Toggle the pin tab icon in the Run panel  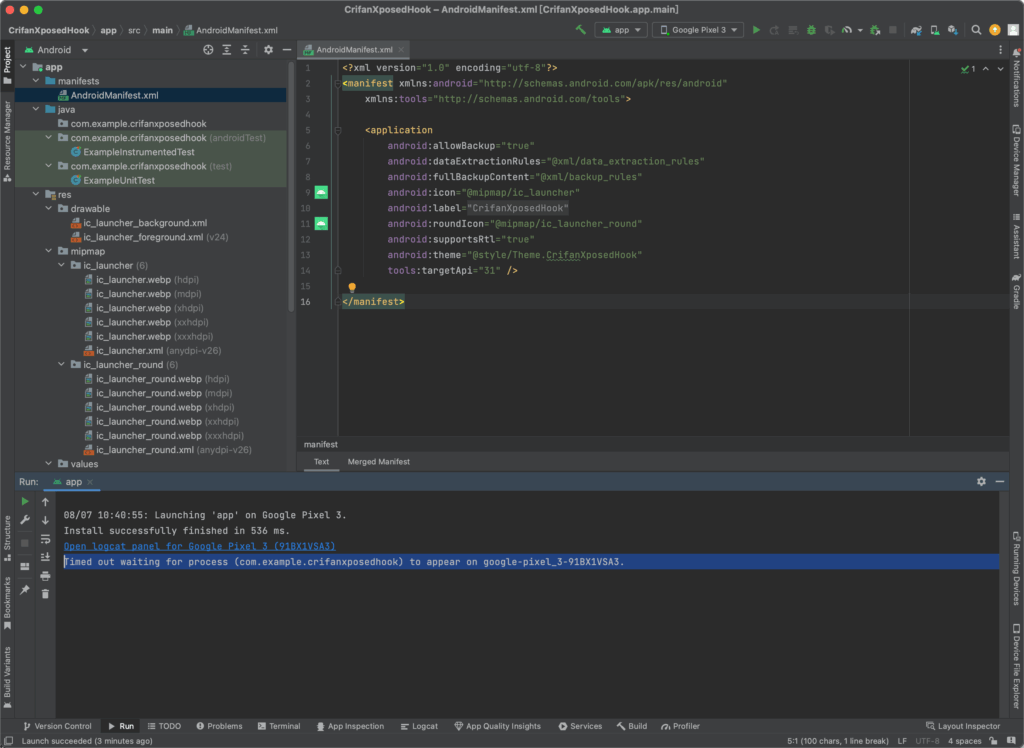(x=25, y=590)
